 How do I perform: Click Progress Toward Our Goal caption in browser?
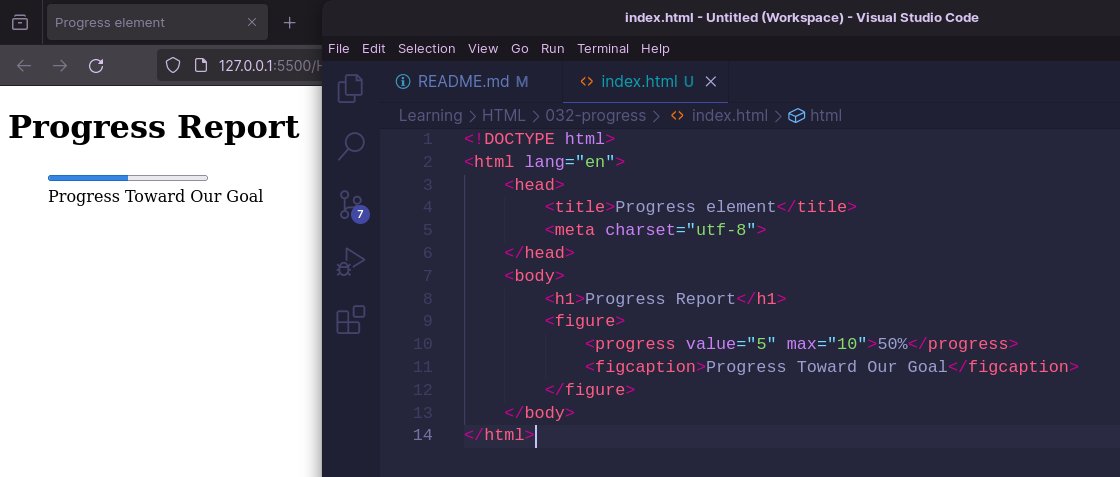point(156,196)
